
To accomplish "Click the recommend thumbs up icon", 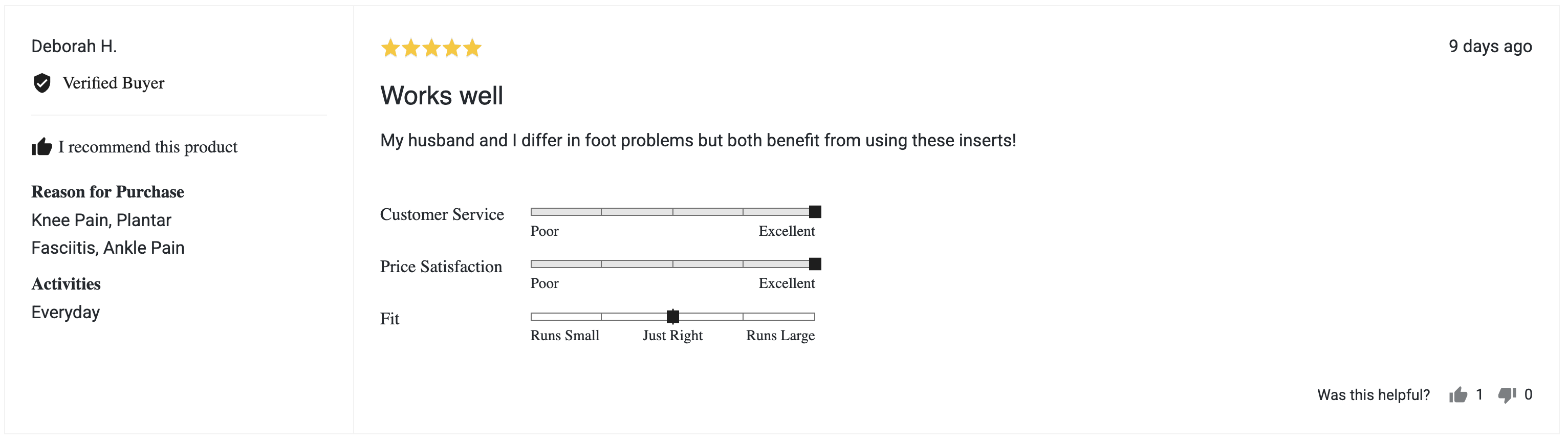I will click(x=42, y=147).
